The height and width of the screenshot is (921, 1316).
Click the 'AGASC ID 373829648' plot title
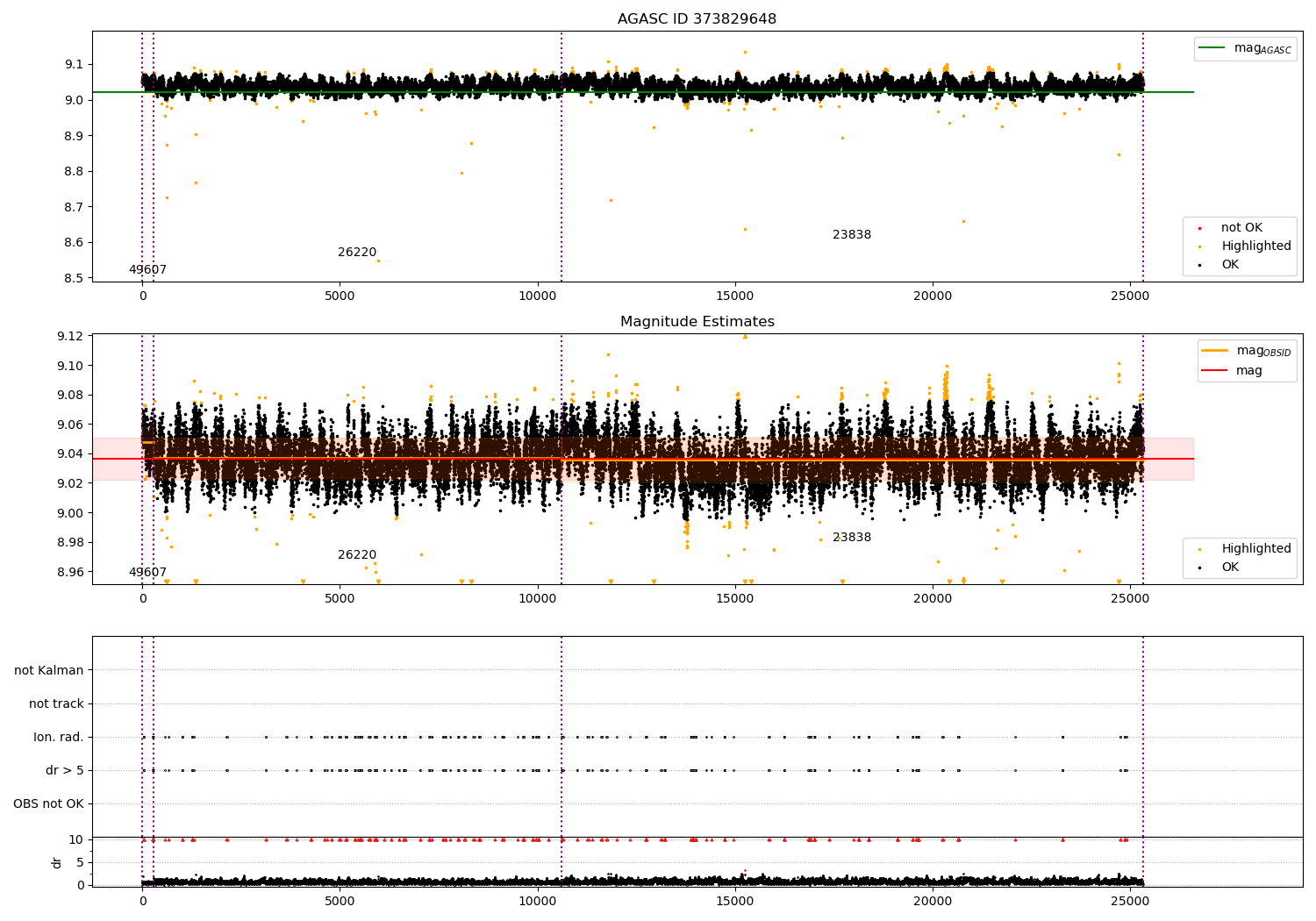697,19
